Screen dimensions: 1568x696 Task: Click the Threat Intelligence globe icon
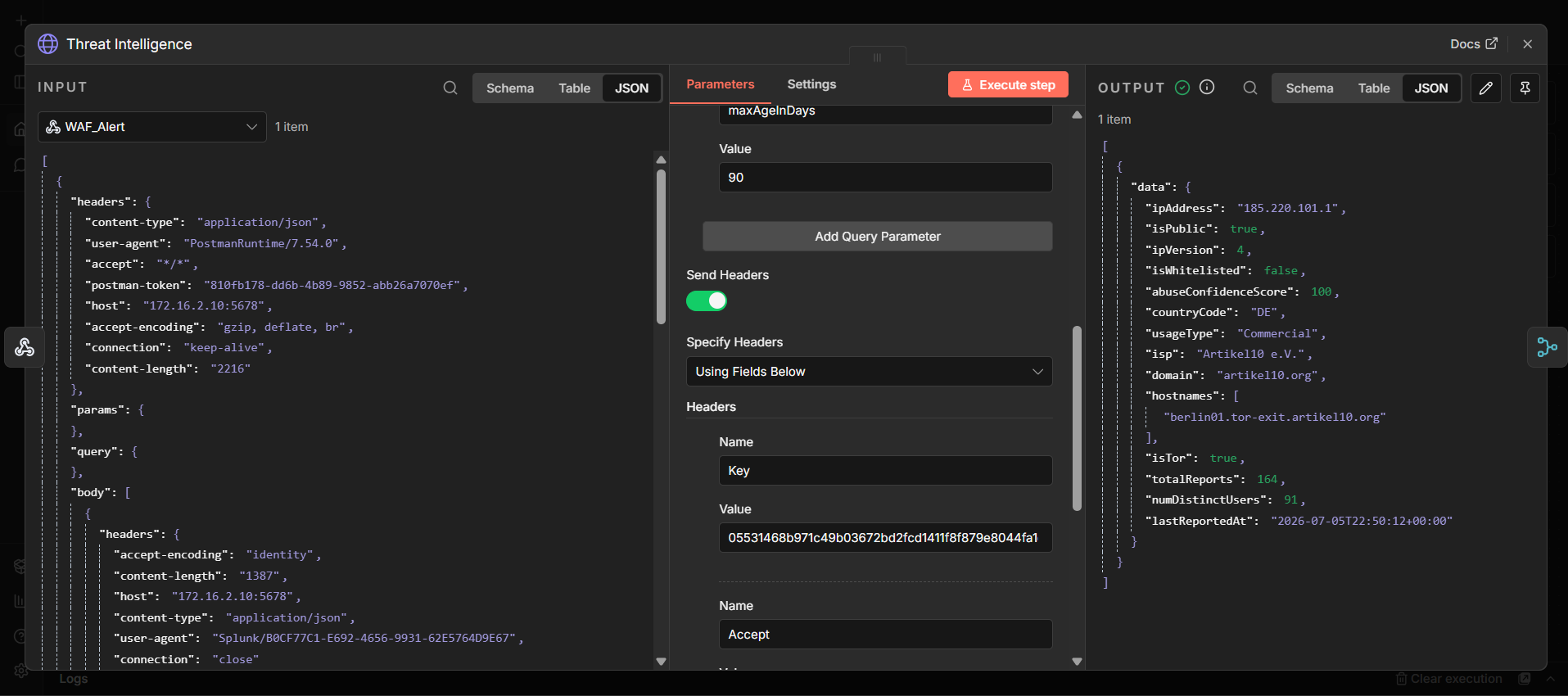(48, 44)
